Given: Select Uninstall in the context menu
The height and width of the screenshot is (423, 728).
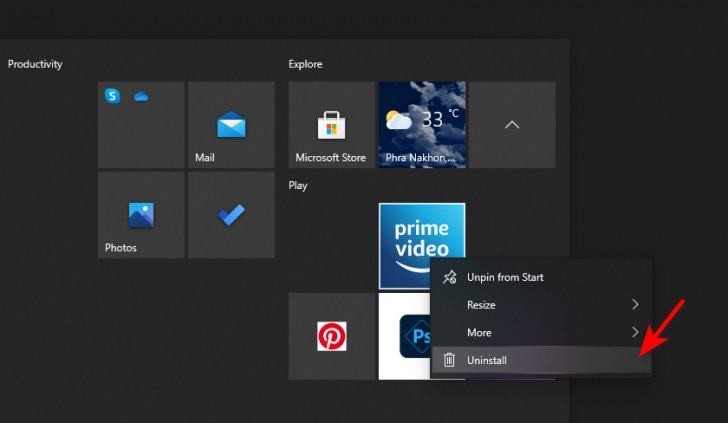Looking at the screenshot, I should click(x=541, y=360).
